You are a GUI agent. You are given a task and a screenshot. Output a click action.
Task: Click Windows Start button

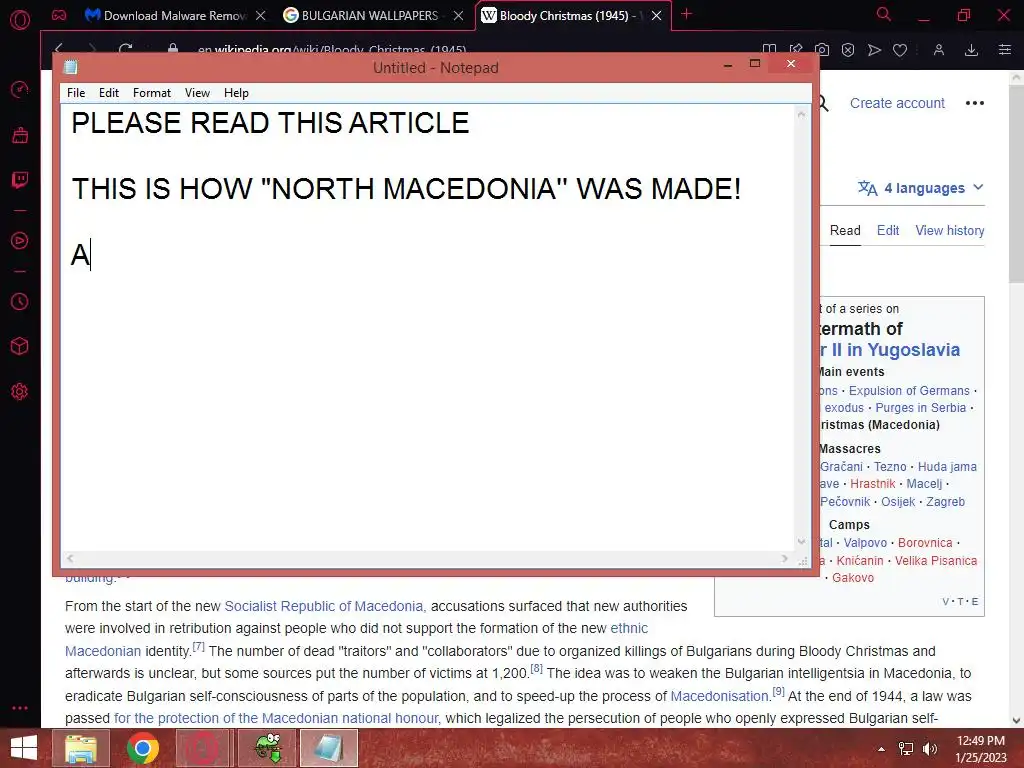click(x=24, y=748)
